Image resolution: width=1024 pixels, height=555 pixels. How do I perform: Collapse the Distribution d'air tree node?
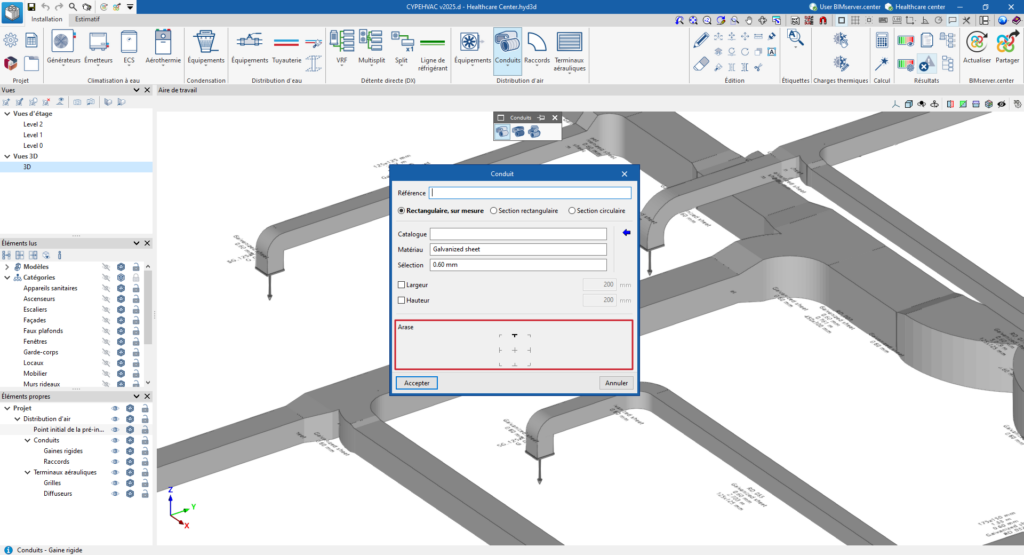click(17, 419)
